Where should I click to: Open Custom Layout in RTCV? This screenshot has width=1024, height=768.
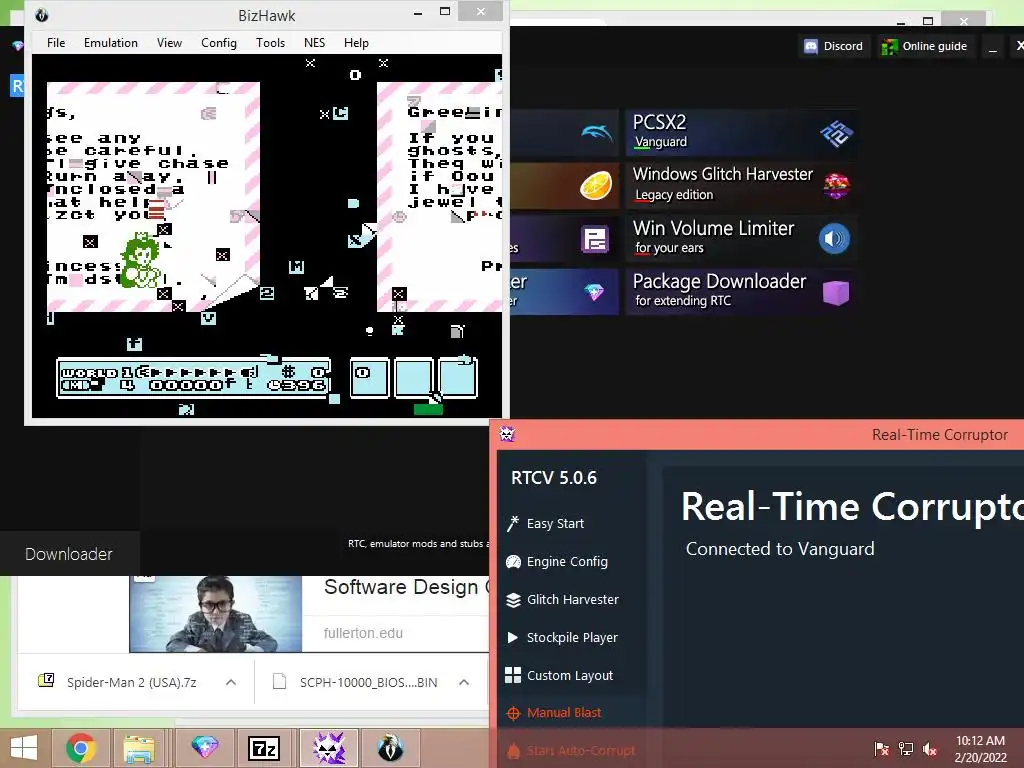(569, 675)
